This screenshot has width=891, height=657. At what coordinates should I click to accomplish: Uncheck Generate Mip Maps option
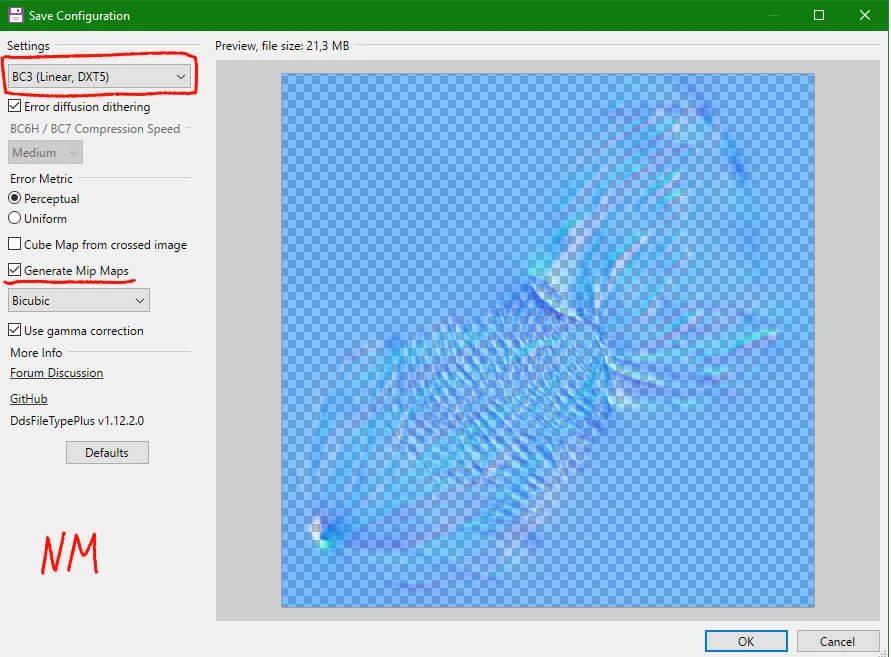[15, 271]
